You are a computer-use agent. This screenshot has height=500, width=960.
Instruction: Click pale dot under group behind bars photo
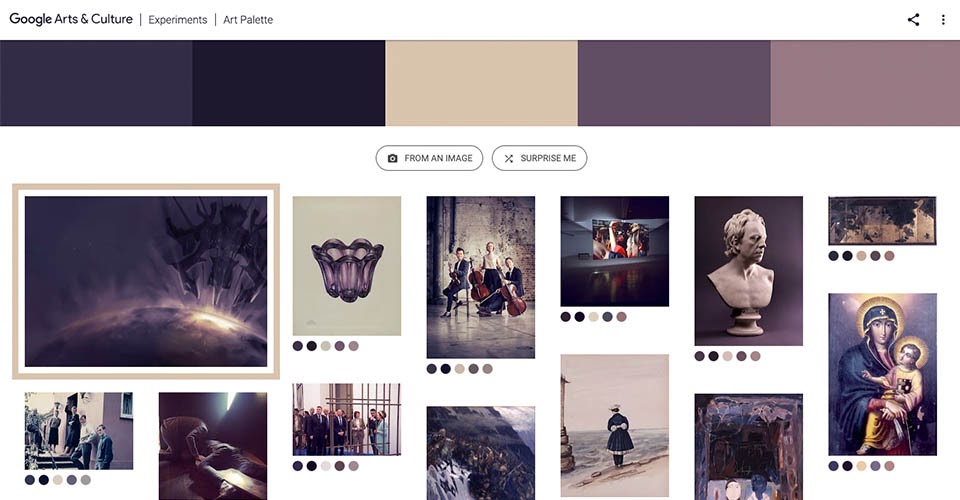(x=326, y=466)
